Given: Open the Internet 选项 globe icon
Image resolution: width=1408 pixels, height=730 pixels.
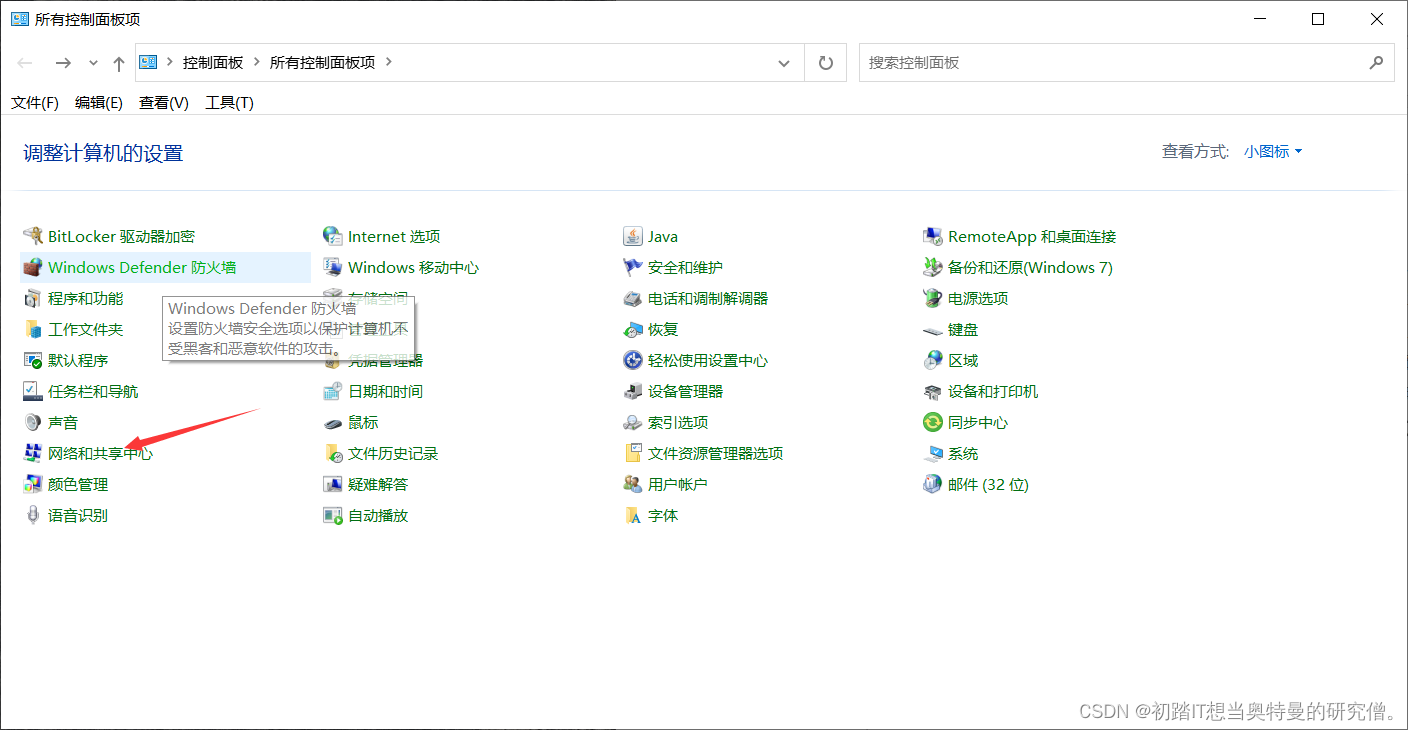Looking at the screenshot, I should coord(333,237).
